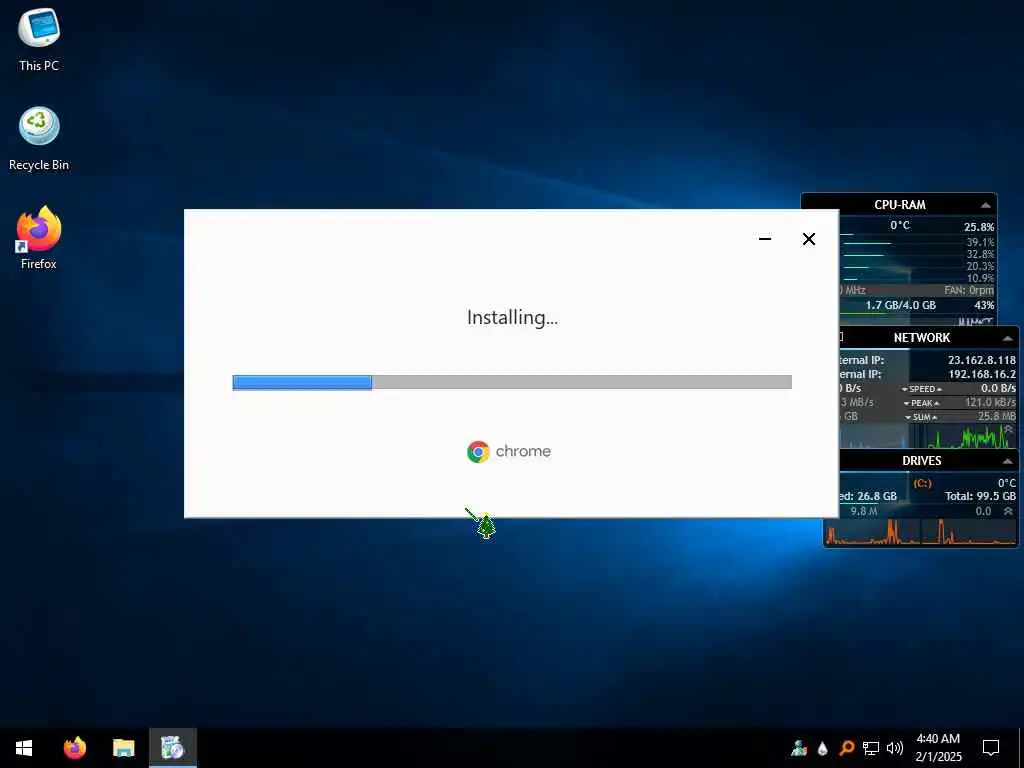Image resolution: width=1024 pixels, height=768 pixels.
Task: Close the Chrome installer window
Action: [808, 239]
